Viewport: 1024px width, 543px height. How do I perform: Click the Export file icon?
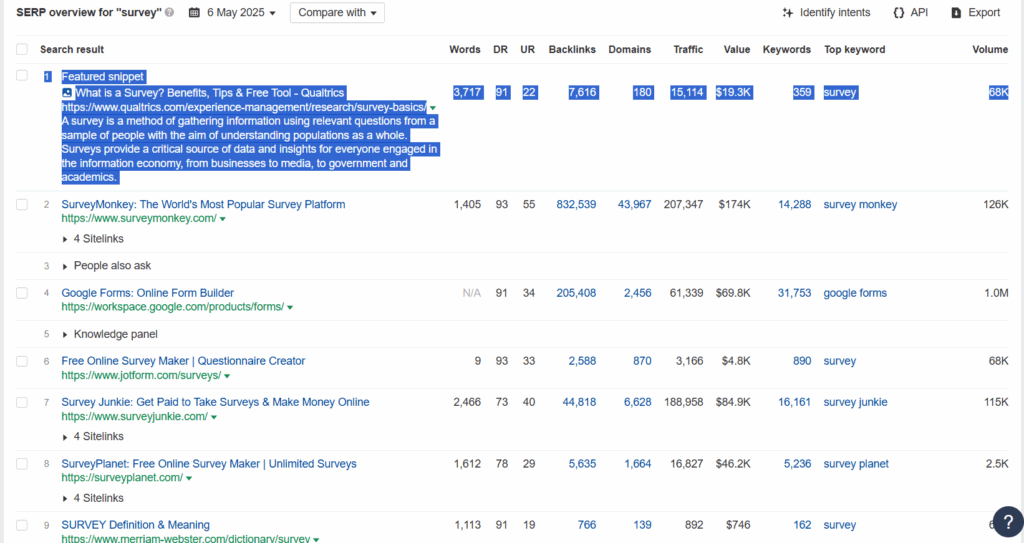(956, 12)
